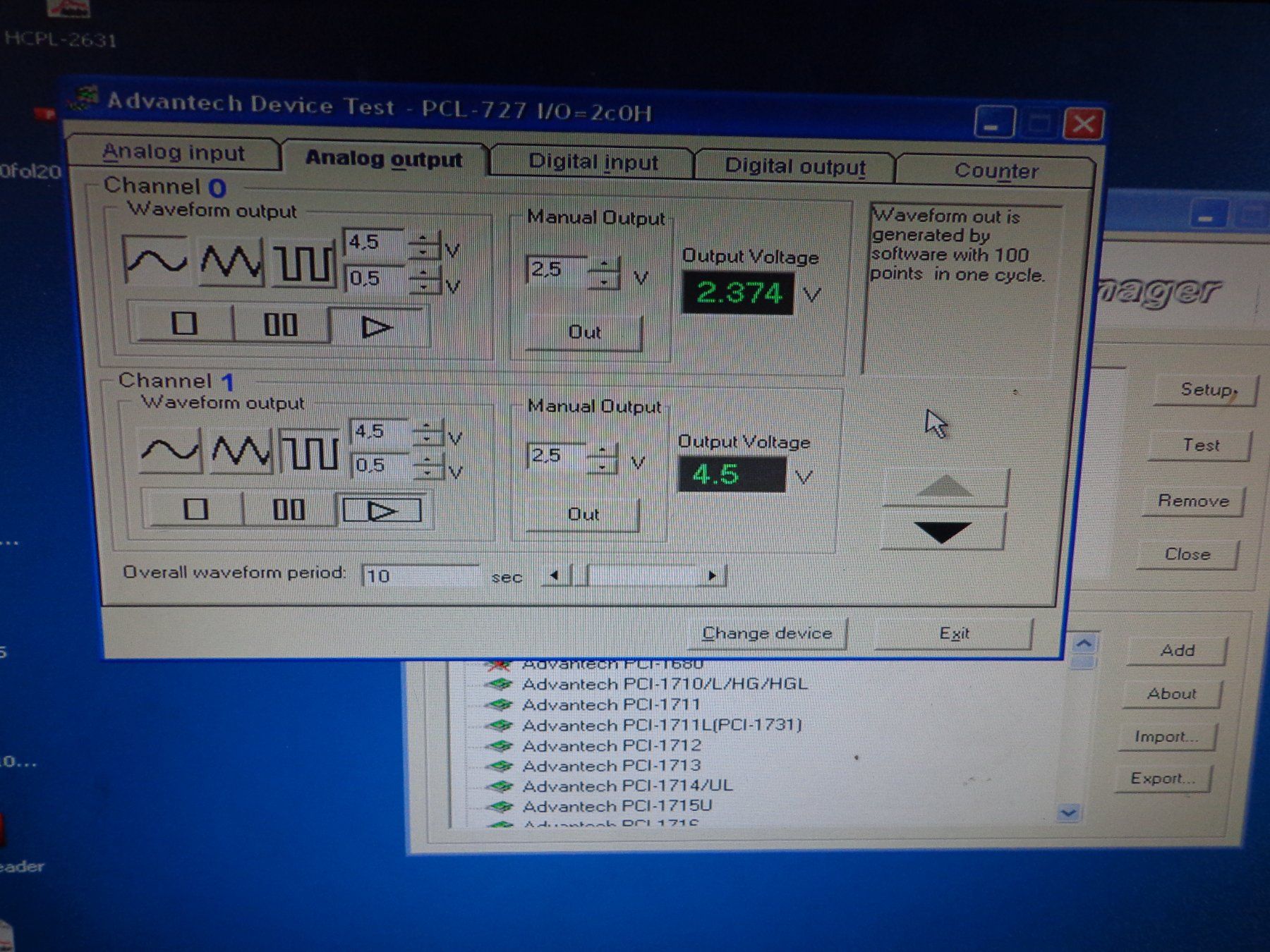Select square waveform for Channel 1
1270x952 pixels.
[x=310, y=452]
